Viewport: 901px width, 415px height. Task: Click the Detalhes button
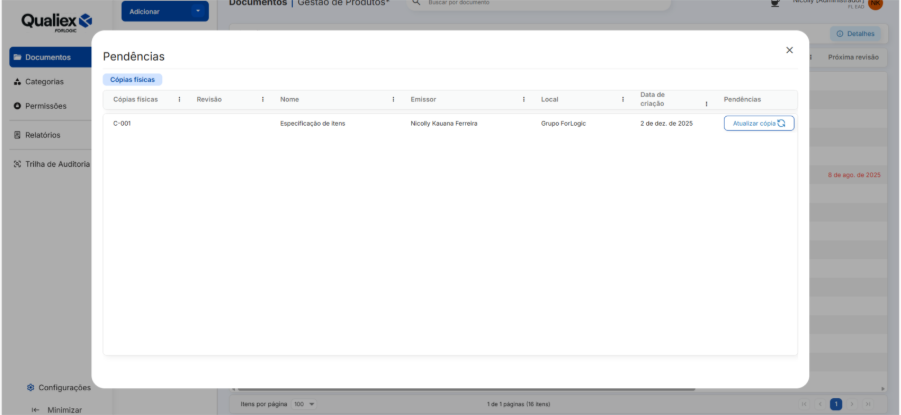click(854, 34)
